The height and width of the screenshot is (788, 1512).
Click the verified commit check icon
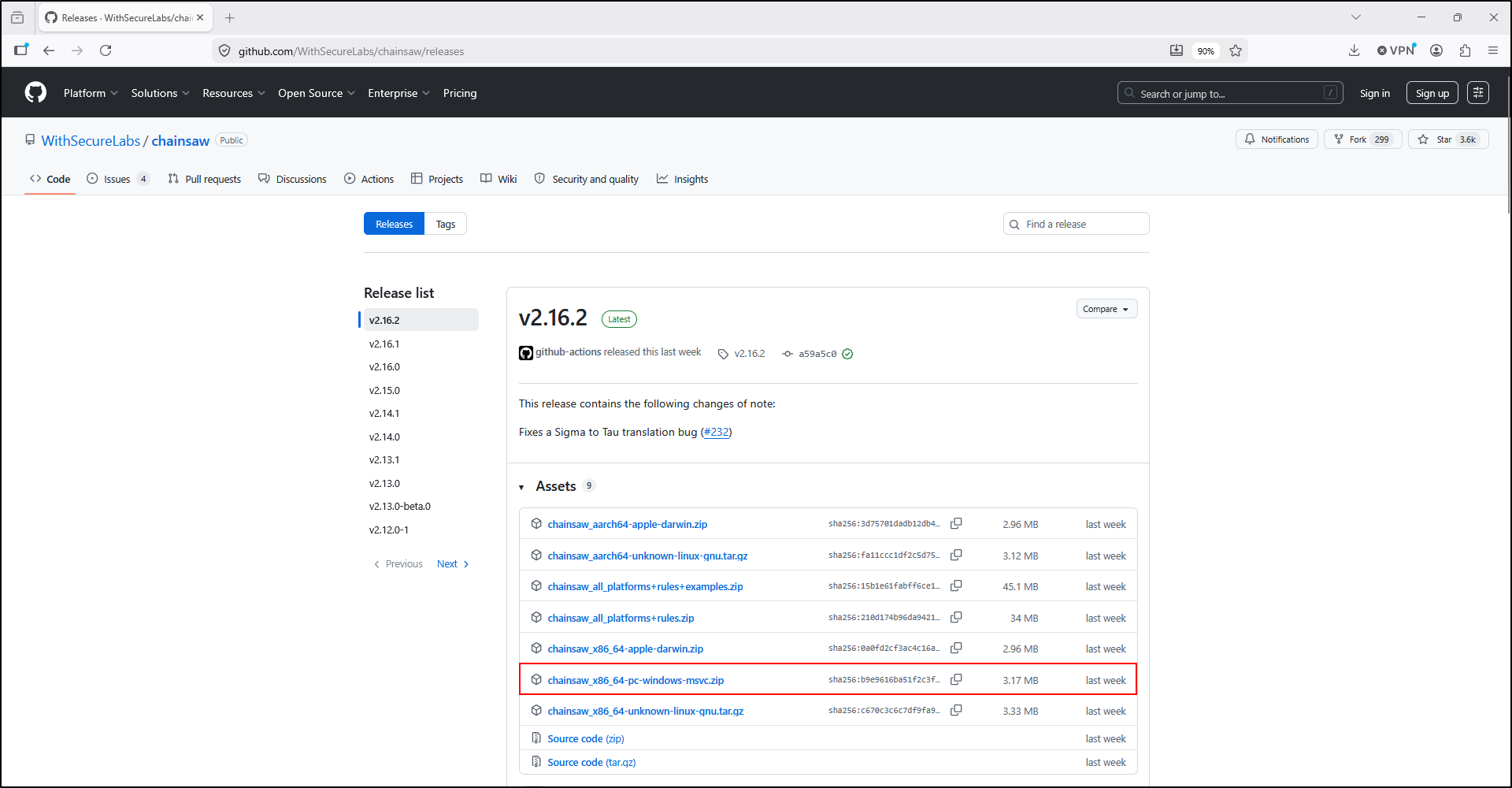(847, 354)
